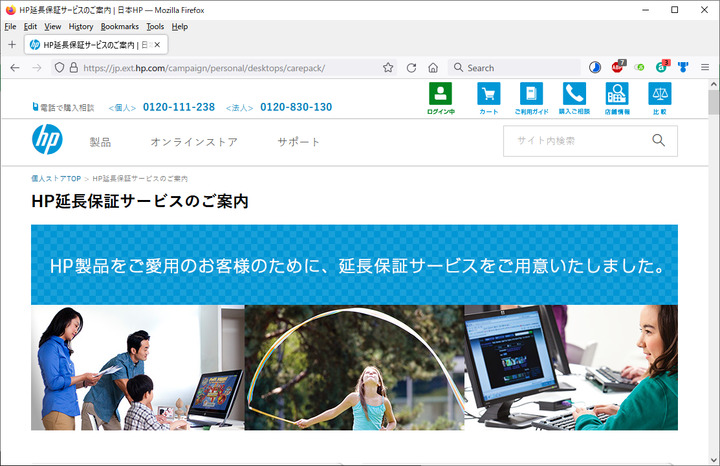Open the store information icon
The height and width of the screenshot is (466, 720).
[x=617, y=94]
